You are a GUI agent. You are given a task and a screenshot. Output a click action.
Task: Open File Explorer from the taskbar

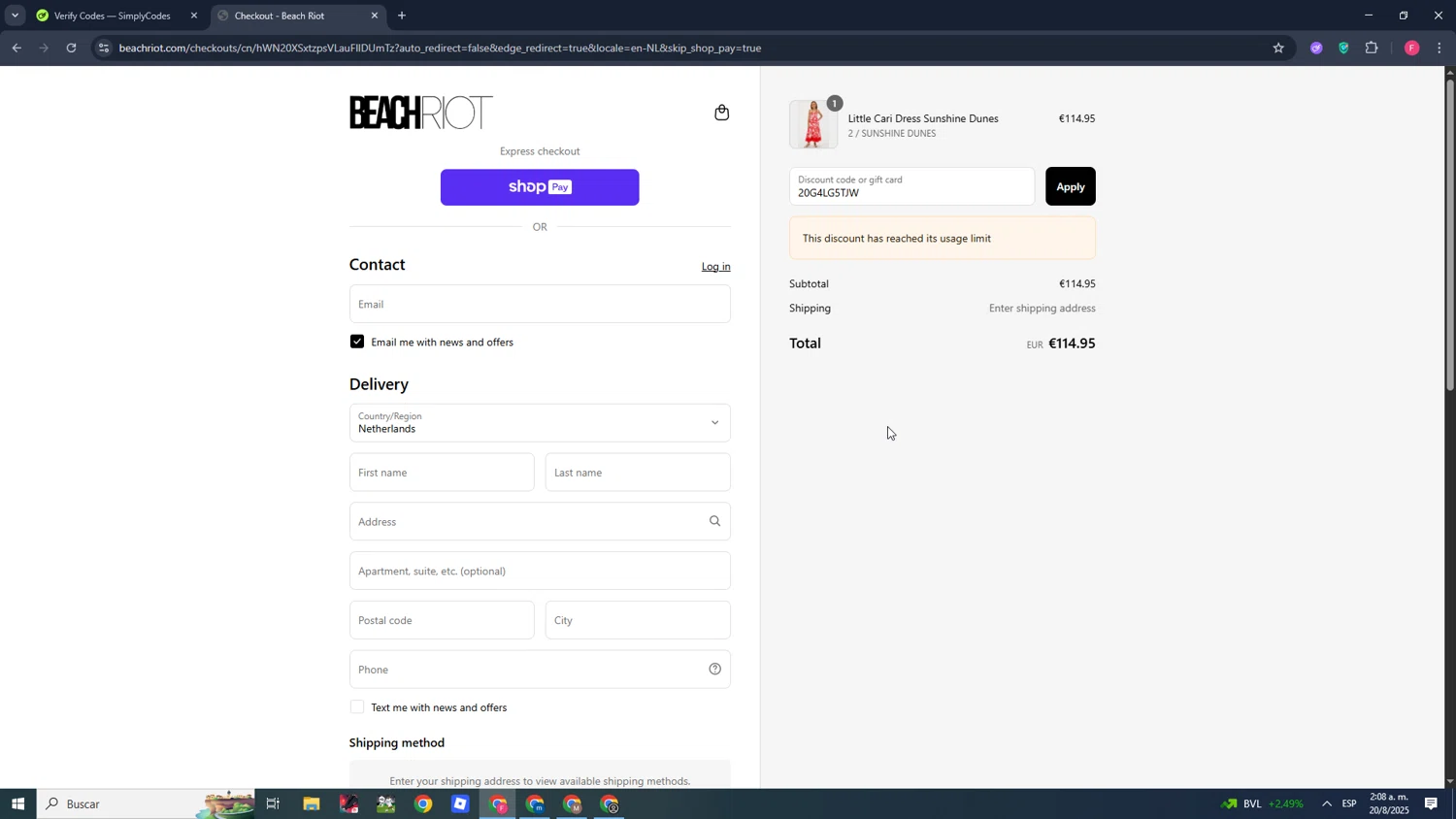(311, 803)
